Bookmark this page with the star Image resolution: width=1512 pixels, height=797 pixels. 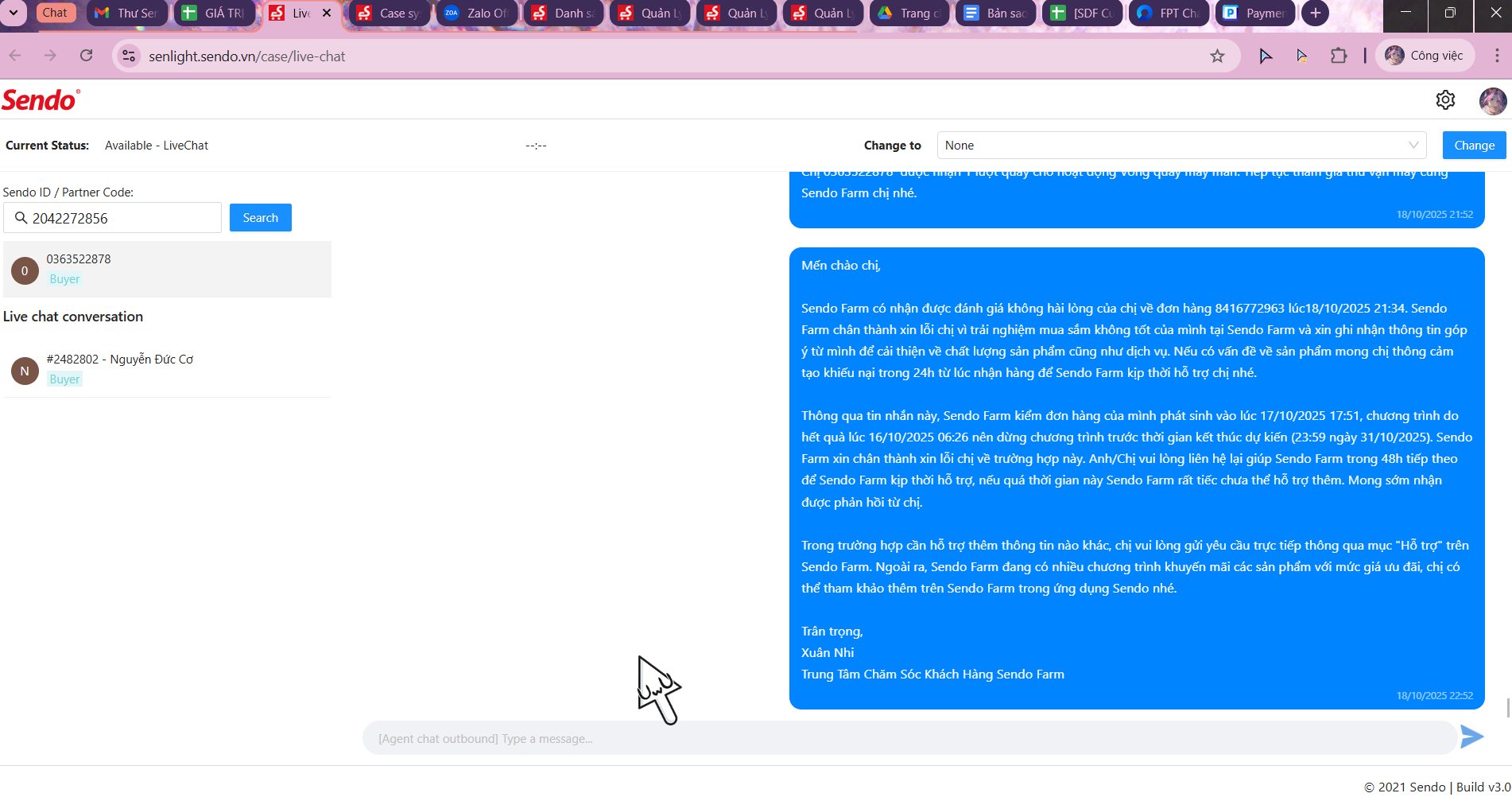(x=1217, y=56)
